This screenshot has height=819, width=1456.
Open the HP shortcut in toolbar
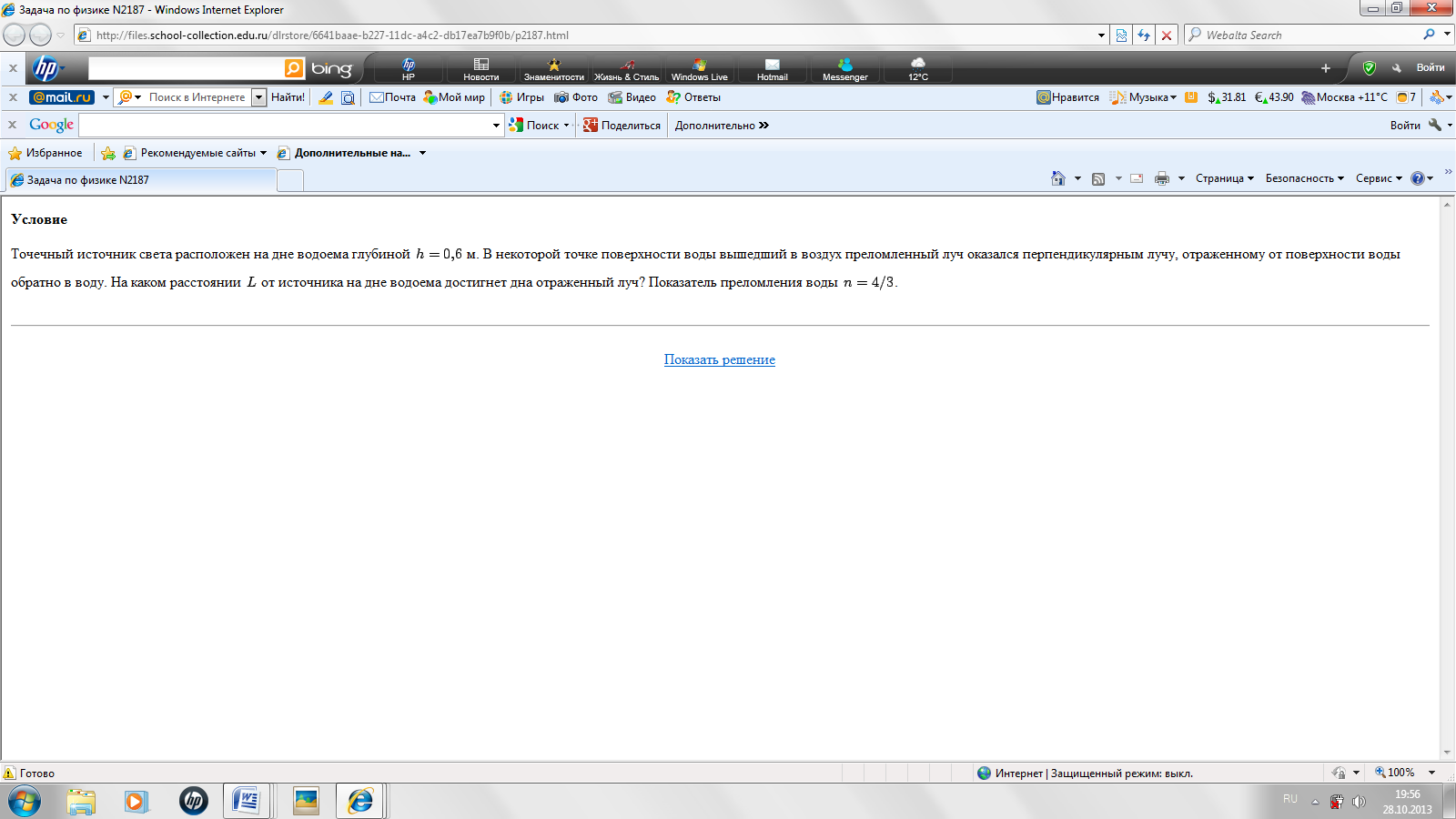pos(409,68)
